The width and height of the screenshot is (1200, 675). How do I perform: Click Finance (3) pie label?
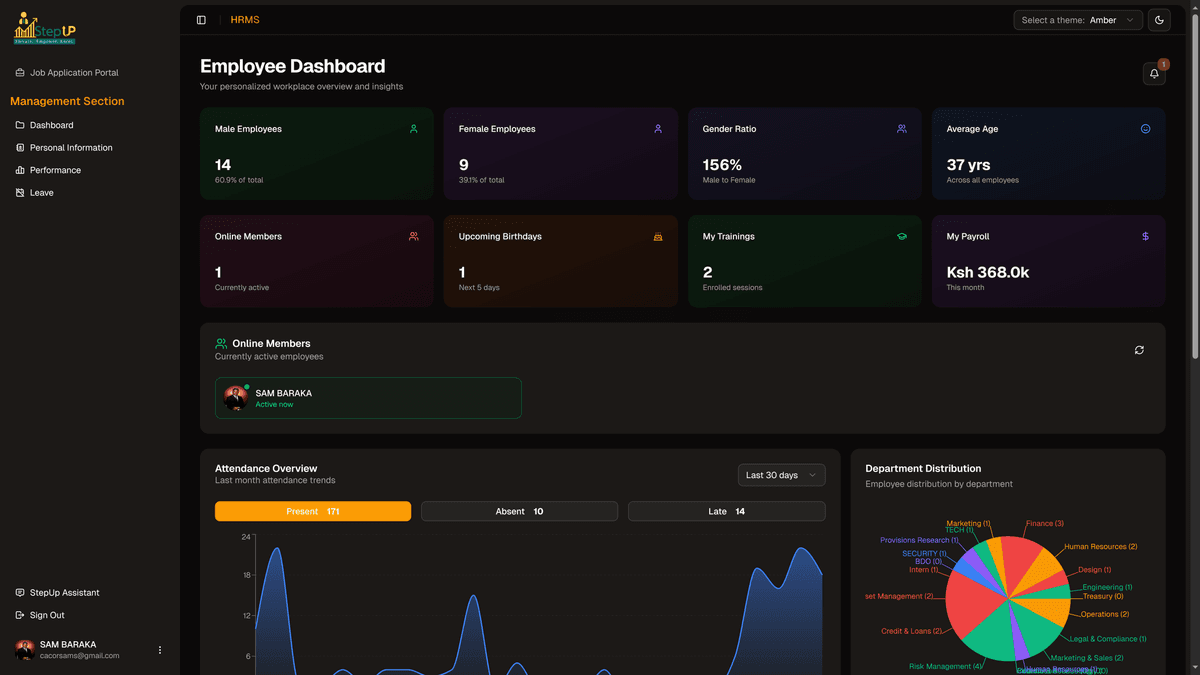point(1044,523)
